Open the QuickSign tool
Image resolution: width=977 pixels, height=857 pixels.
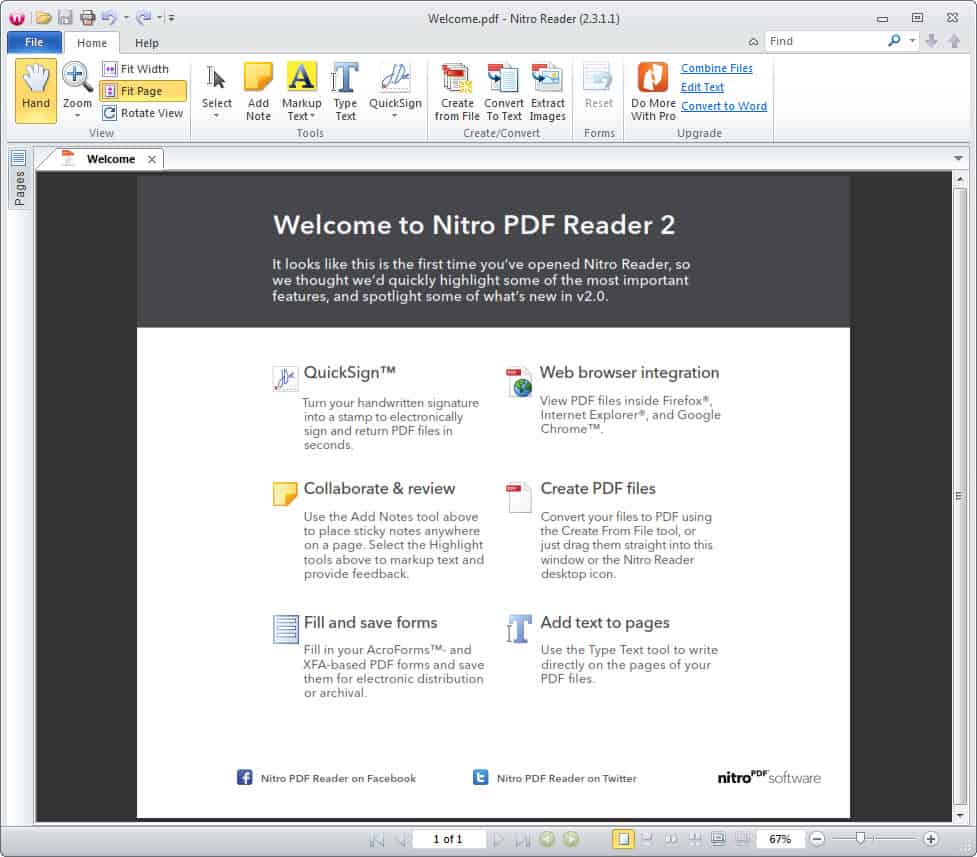[394, 89]
